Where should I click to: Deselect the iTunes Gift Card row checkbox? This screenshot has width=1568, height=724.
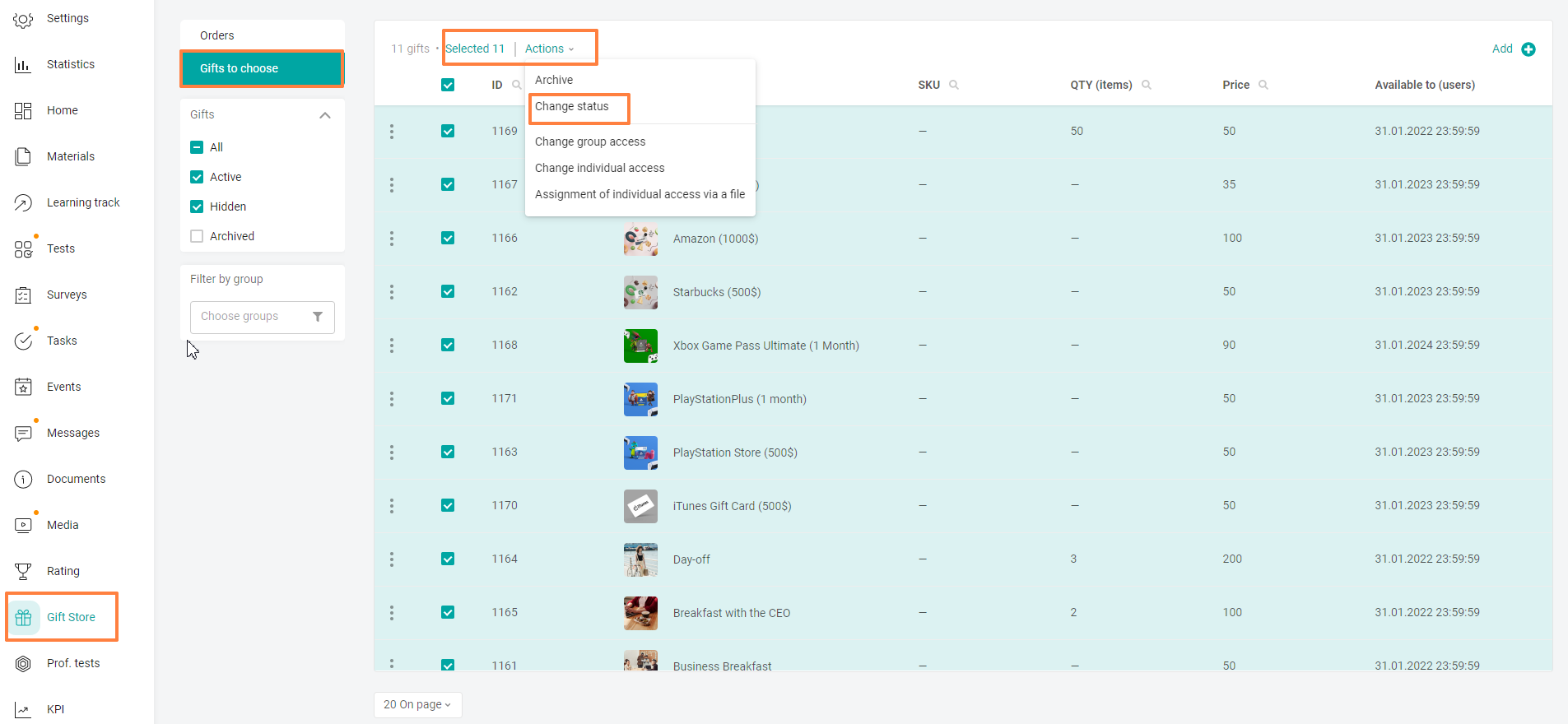[448, 505]
